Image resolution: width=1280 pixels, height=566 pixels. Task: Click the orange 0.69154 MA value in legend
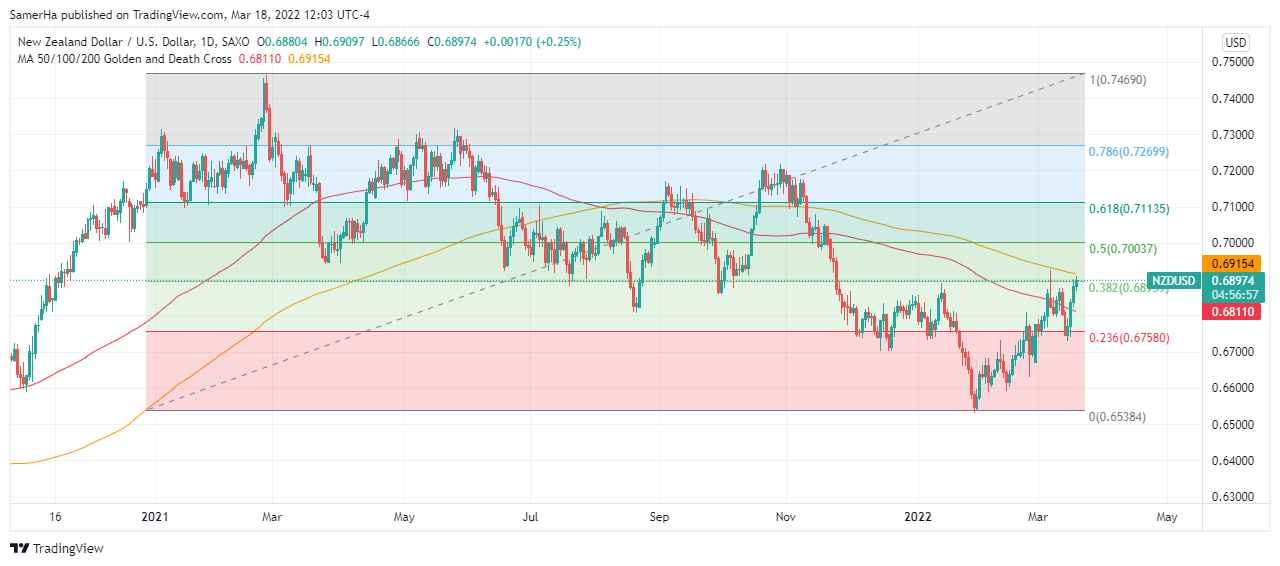310,59
